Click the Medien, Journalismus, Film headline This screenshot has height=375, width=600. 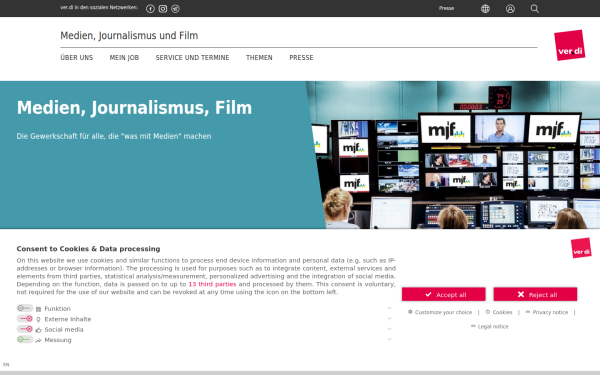click(x=134, y=108)
